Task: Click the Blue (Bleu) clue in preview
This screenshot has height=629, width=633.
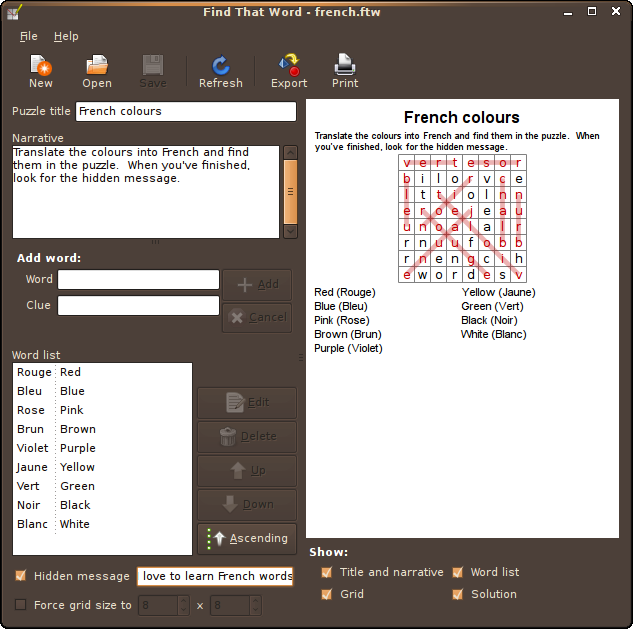Action: 341,306
